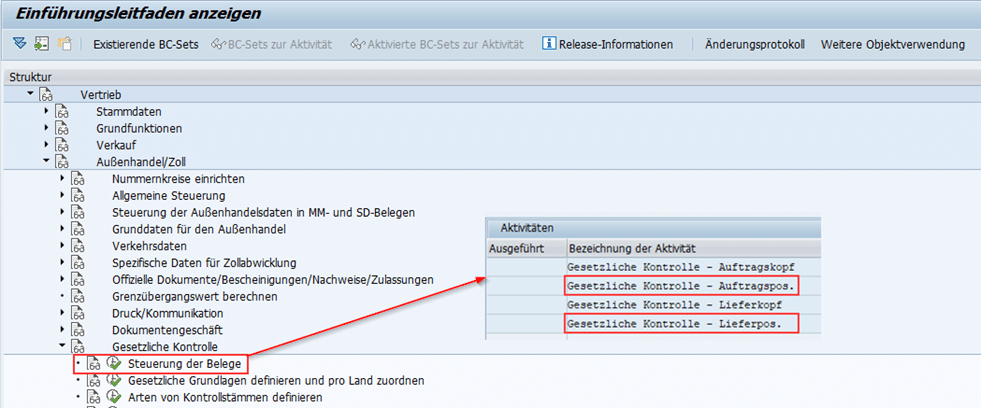
Task: Open the Änderungsprotokoll button
Action: [754, 44]
